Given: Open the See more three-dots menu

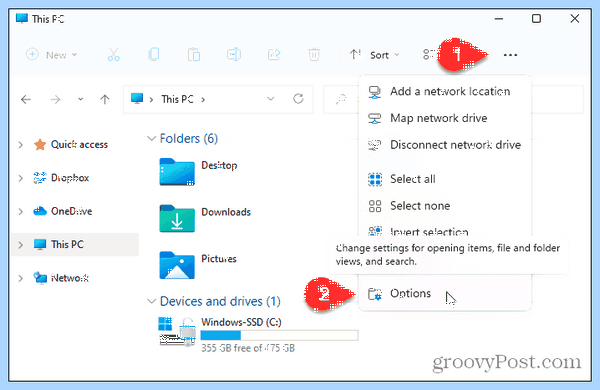Looking at the screenshot, I should [510, 55].
